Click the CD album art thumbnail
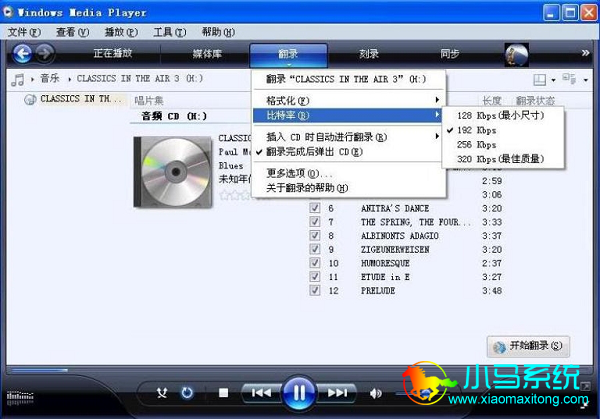 click(x=173, y=172)
